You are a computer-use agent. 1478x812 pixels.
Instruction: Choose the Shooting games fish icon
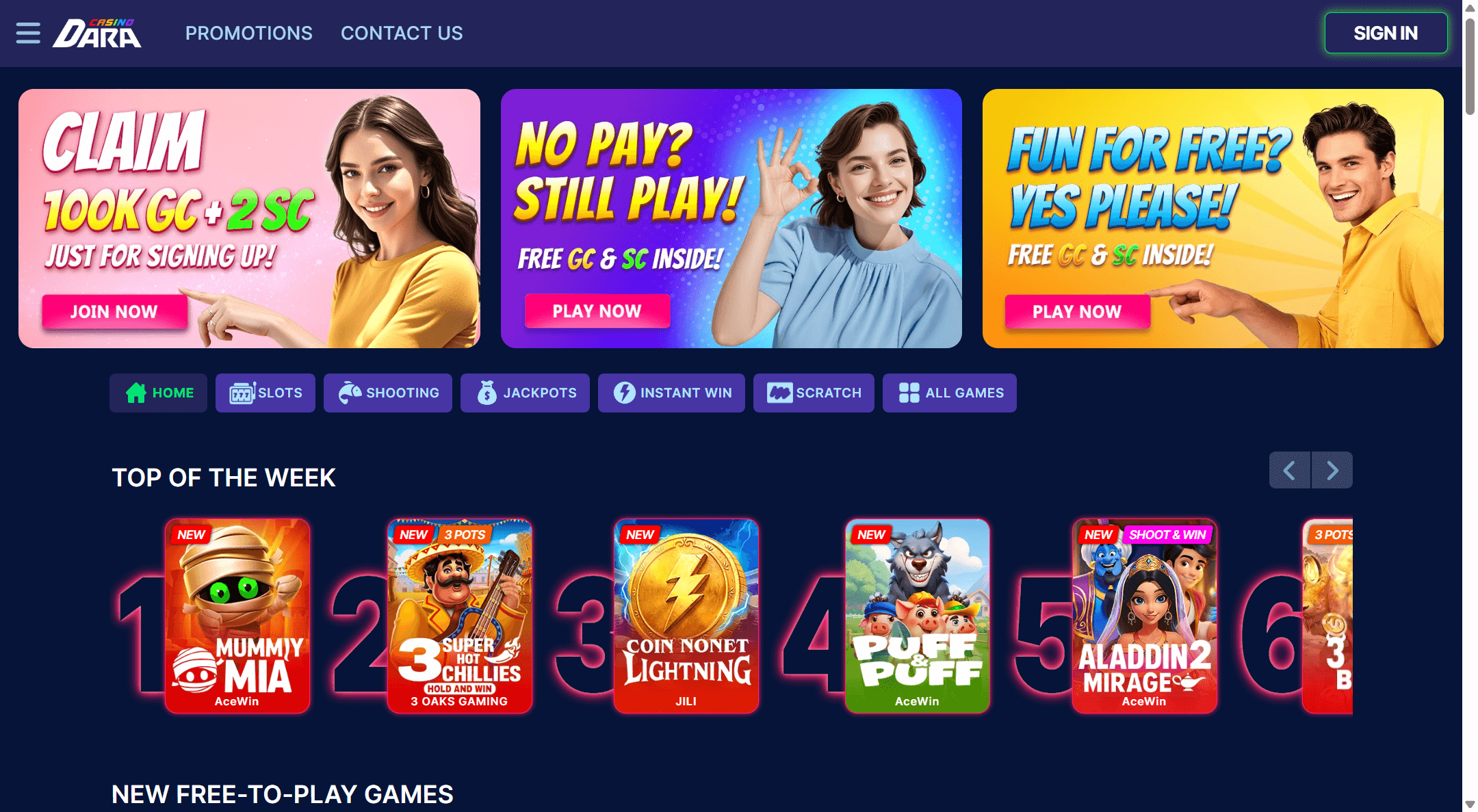350,393
